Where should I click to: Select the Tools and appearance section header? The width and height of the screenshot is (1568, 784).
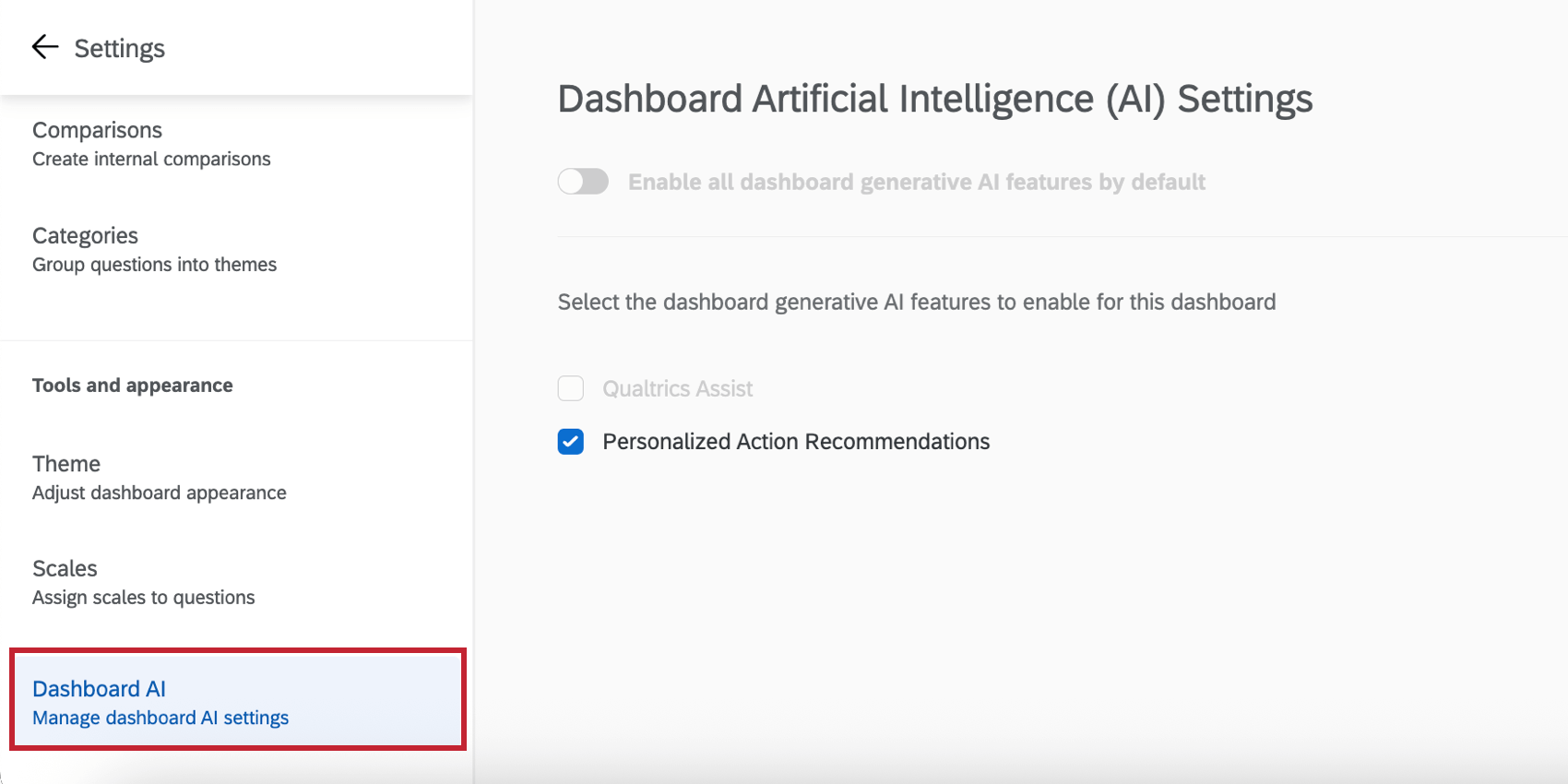pos(132,386)
